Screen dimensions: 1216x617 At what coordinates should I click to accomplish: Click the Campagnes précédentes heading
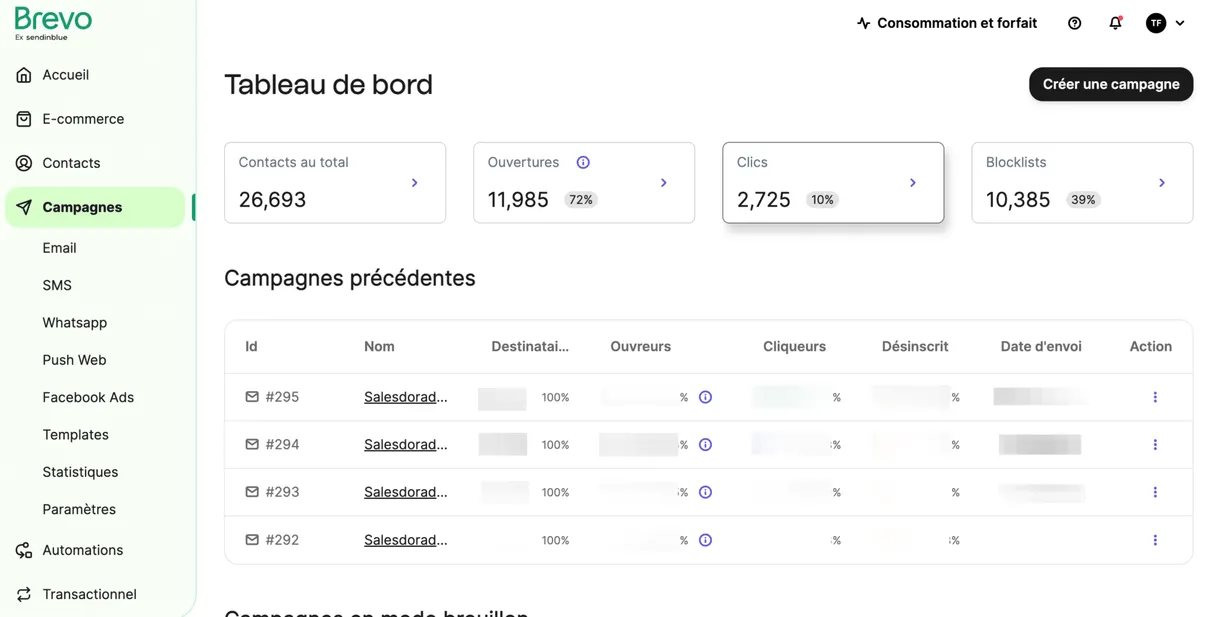350,278
